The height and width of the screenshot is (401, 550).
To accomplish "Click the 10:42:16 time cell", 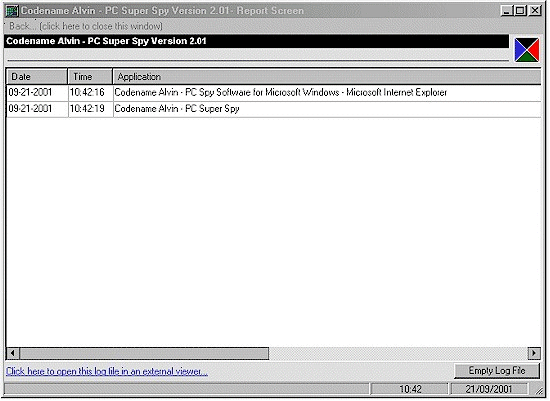I will coord(87,93).
